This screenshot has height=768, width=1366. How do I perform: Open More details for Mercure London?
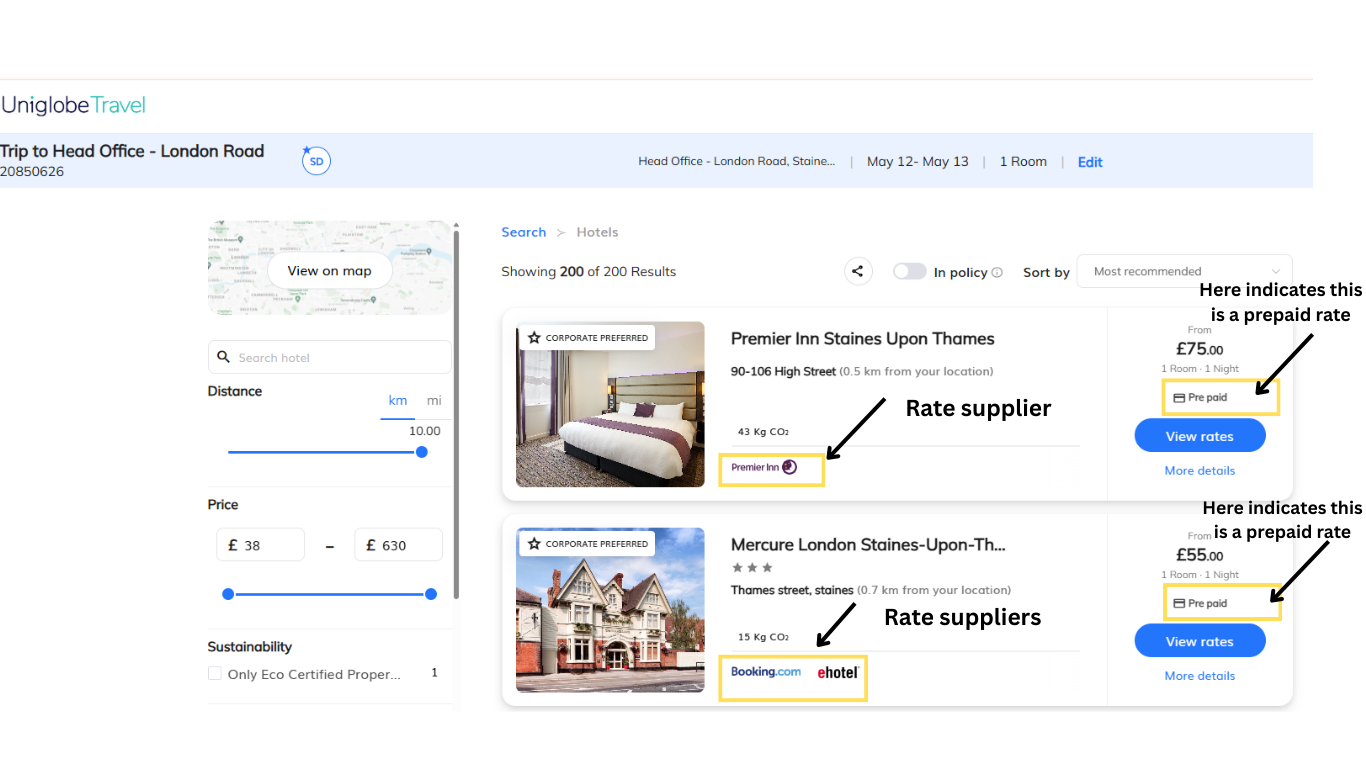point(1200,676)
